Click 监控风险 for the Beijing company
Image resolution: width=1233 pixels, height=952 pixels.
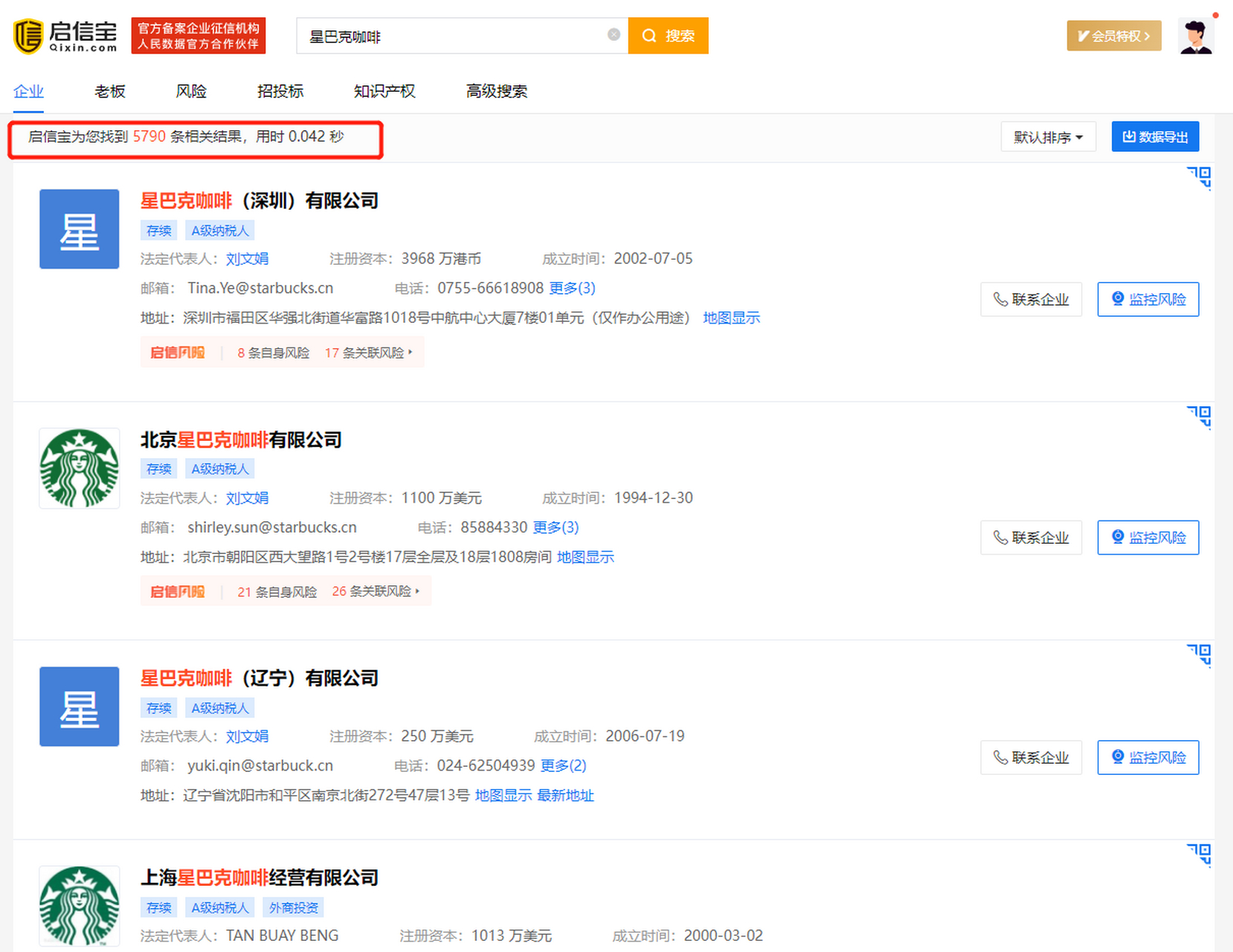(1148, 537)
